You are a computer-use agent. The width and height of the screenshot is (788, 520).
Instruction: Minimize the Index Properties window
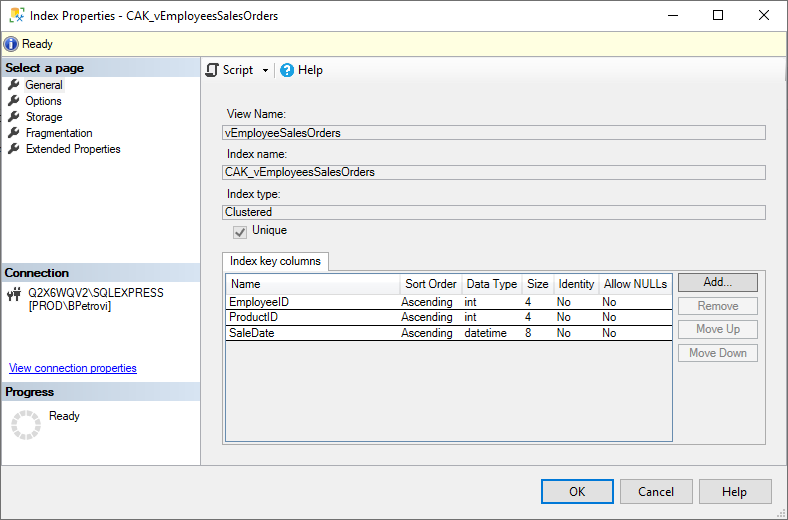pyautogui.click(x=673, y=15)
